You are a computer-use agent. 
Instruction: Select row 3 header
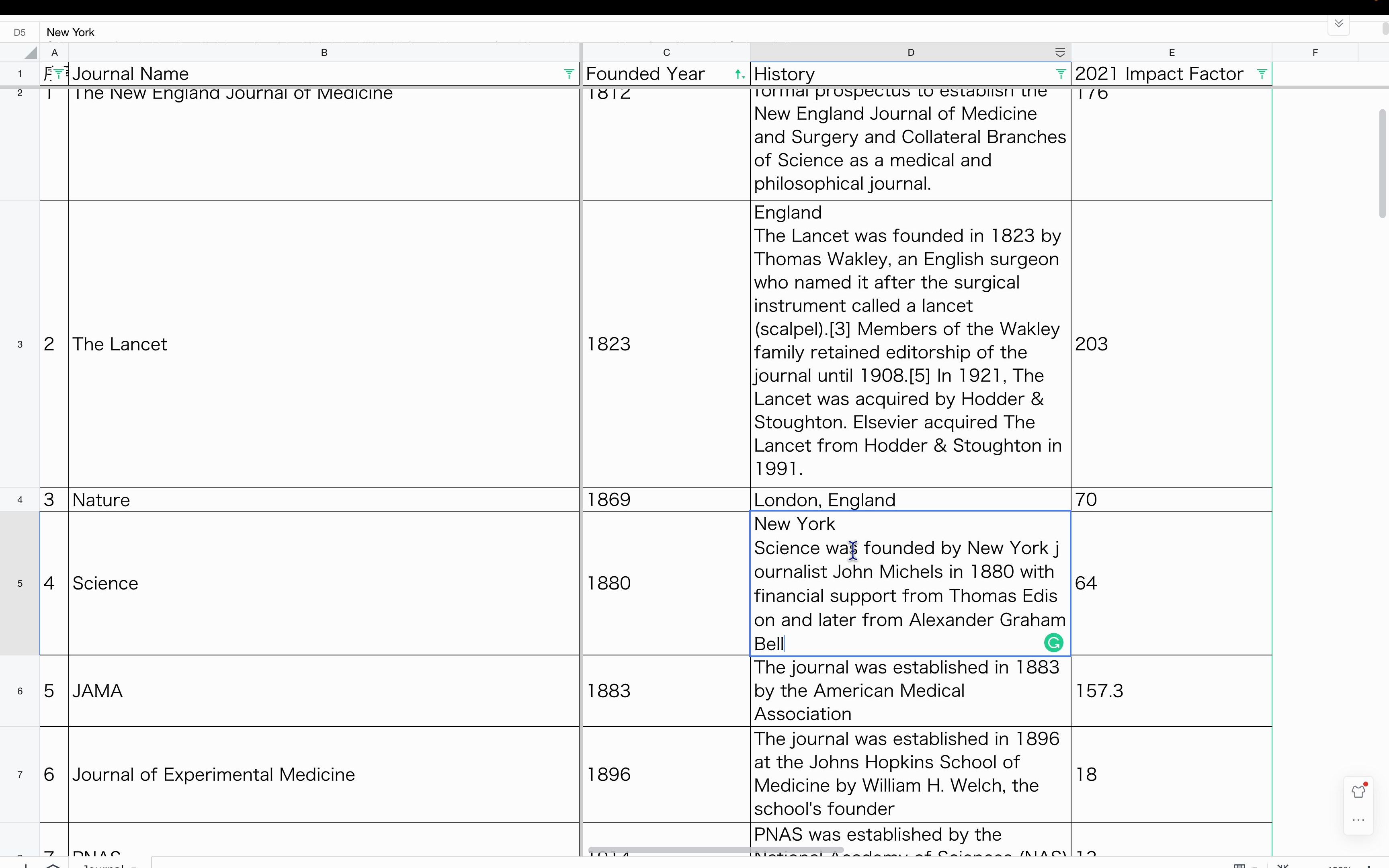click(20, 344)
